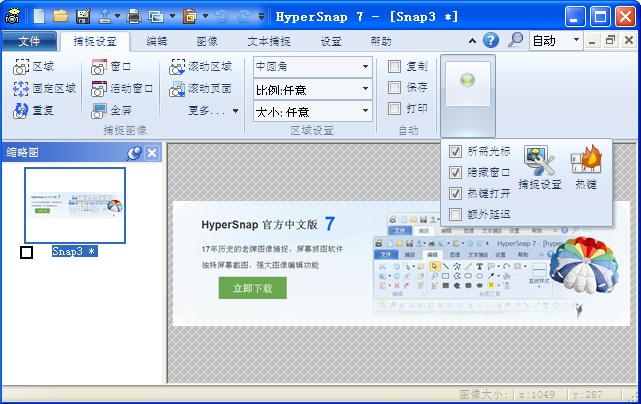Collapse the ribbon with the up arrow
This screenshot has height=404, width=641.
[x=472, y=40]
